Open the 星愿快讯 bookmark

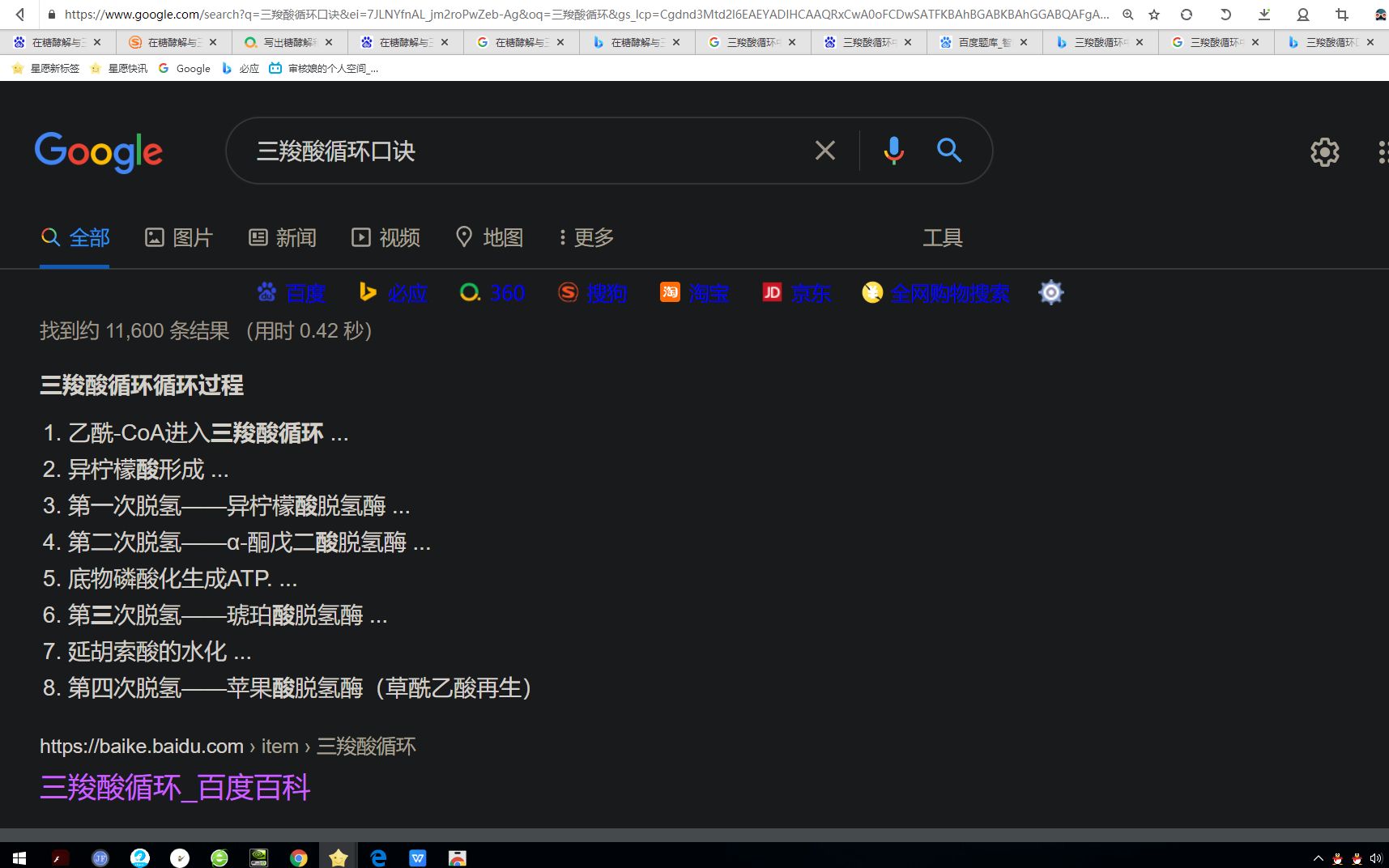coord(118,68)
